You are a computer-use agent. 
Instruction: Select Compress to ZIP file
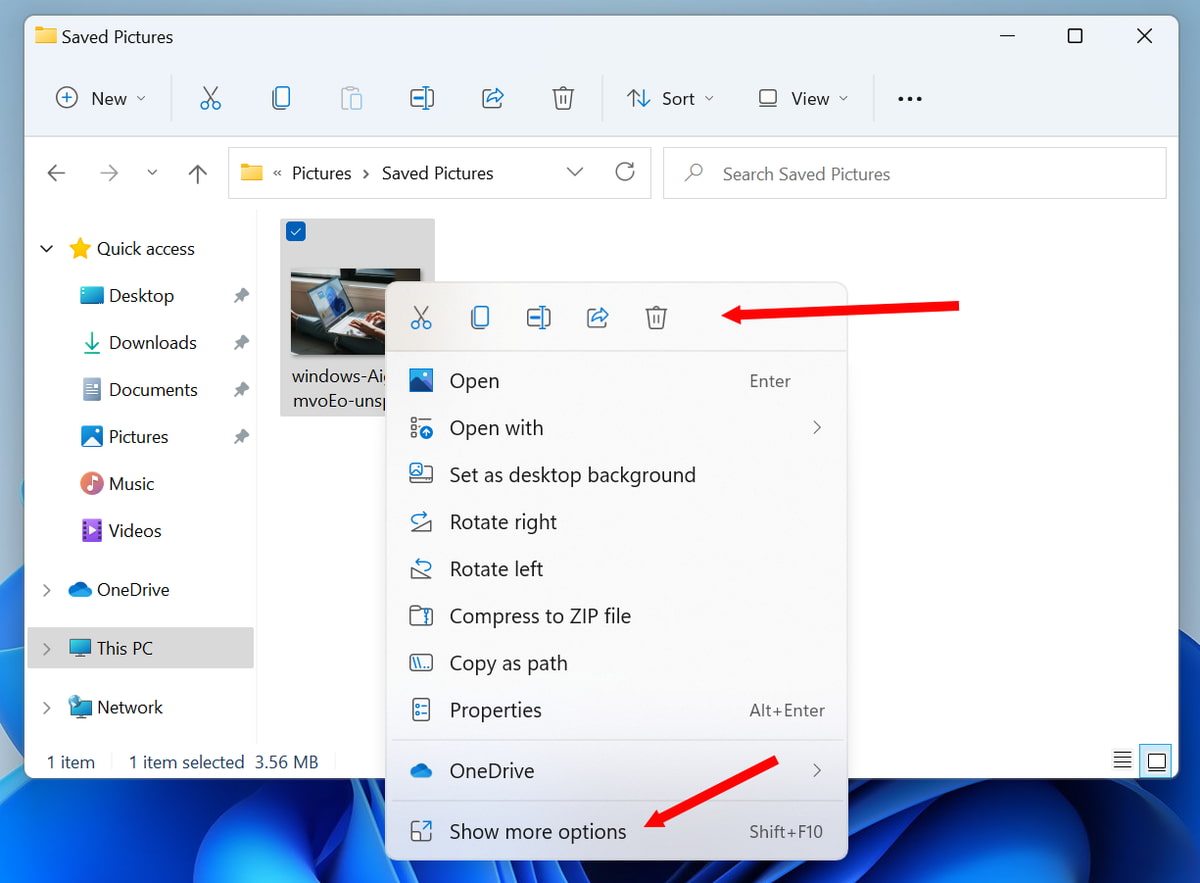(x=616, y=616)
